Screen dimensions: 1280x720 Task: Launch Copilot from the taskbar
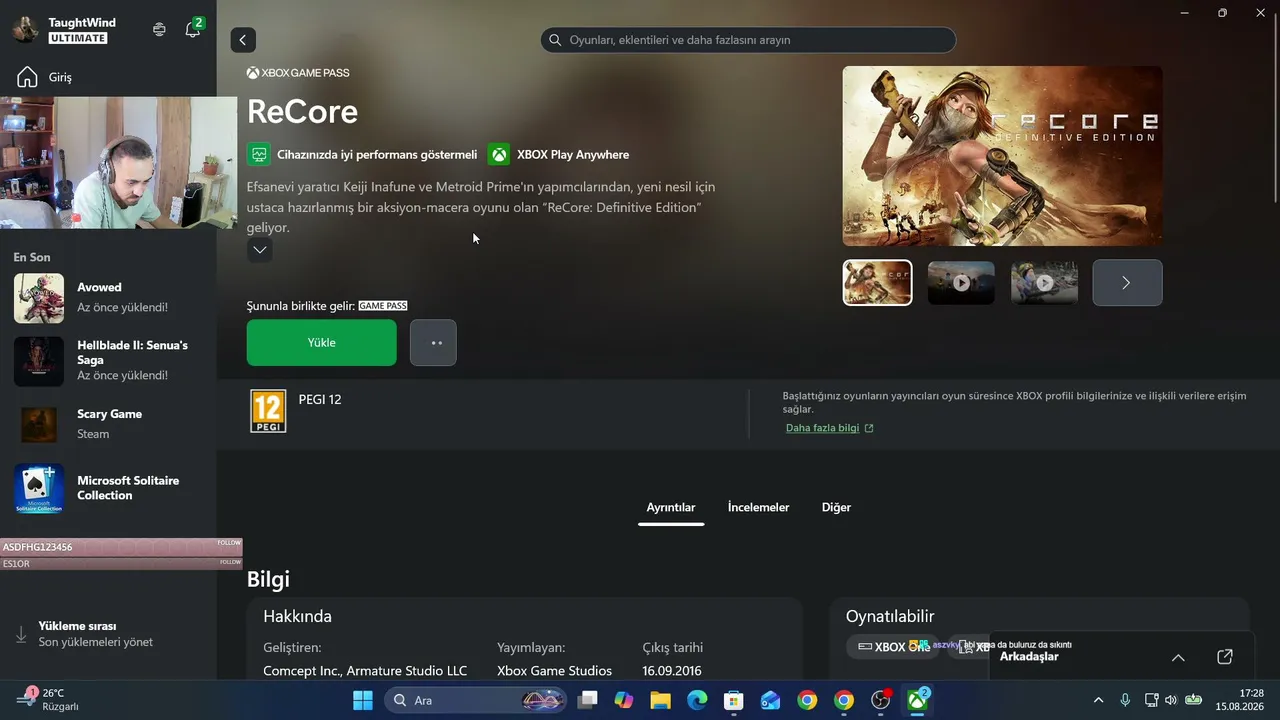624,700
